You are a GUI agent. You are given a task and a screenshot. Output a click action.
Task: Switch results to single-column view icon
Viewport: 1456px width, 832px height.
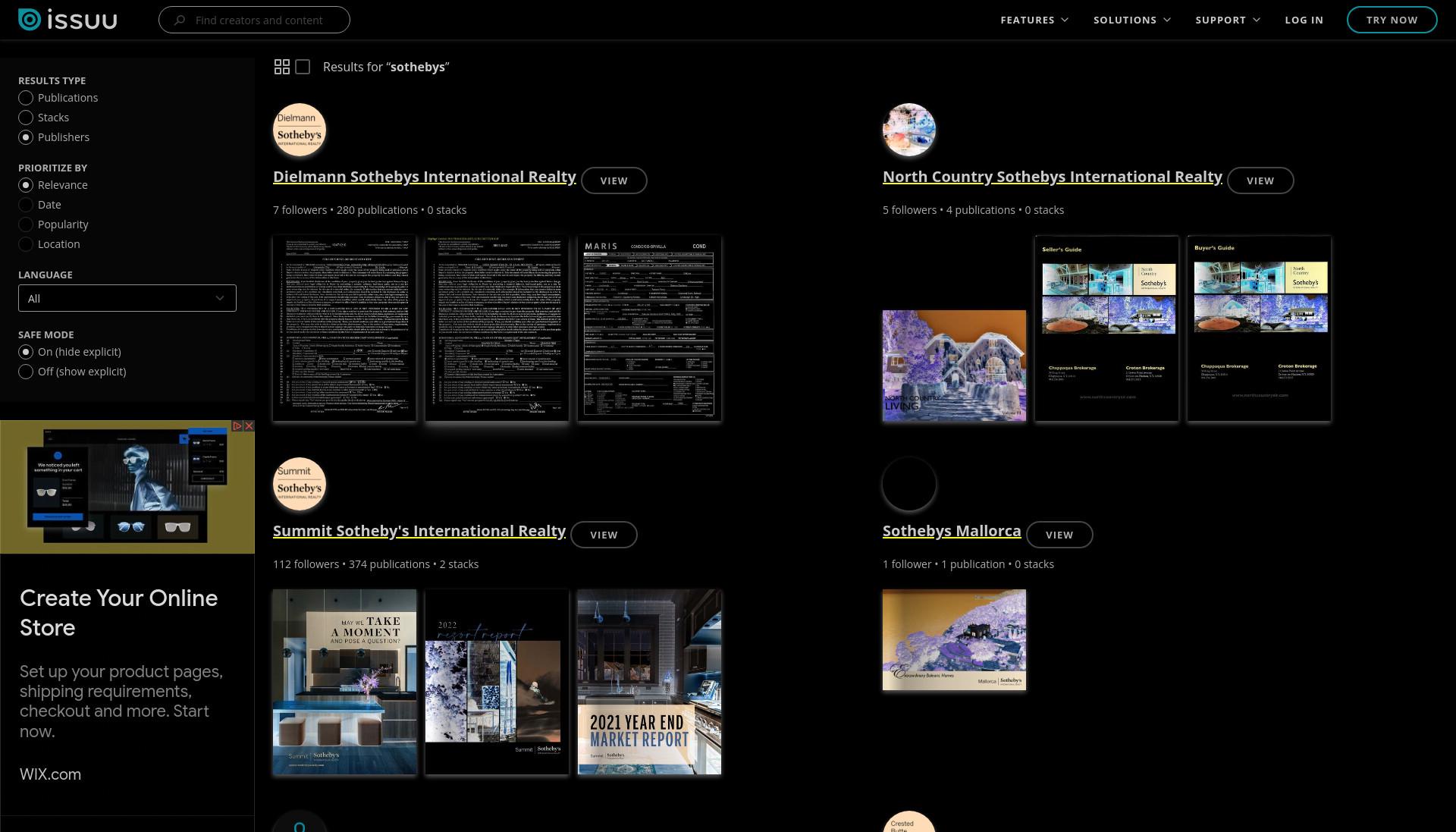pos(303,67)
